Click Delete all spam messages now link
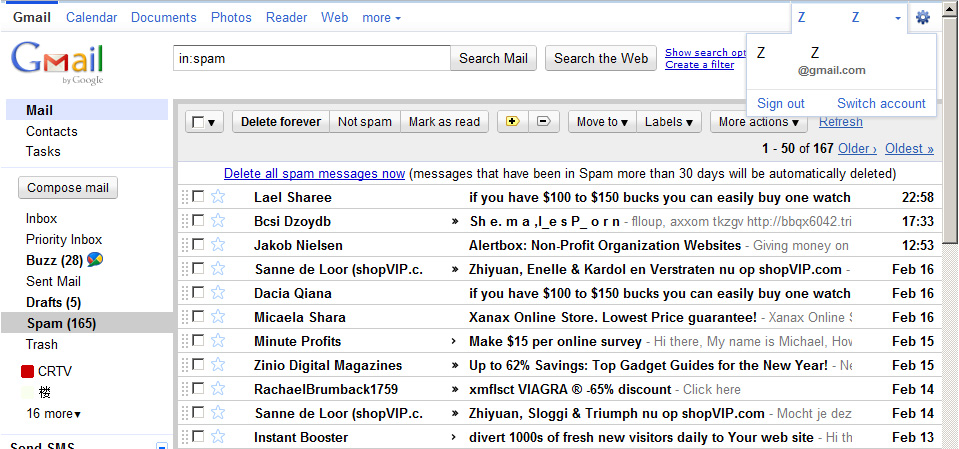The height and width of the screenshot is (449, 959). point(314,173)
